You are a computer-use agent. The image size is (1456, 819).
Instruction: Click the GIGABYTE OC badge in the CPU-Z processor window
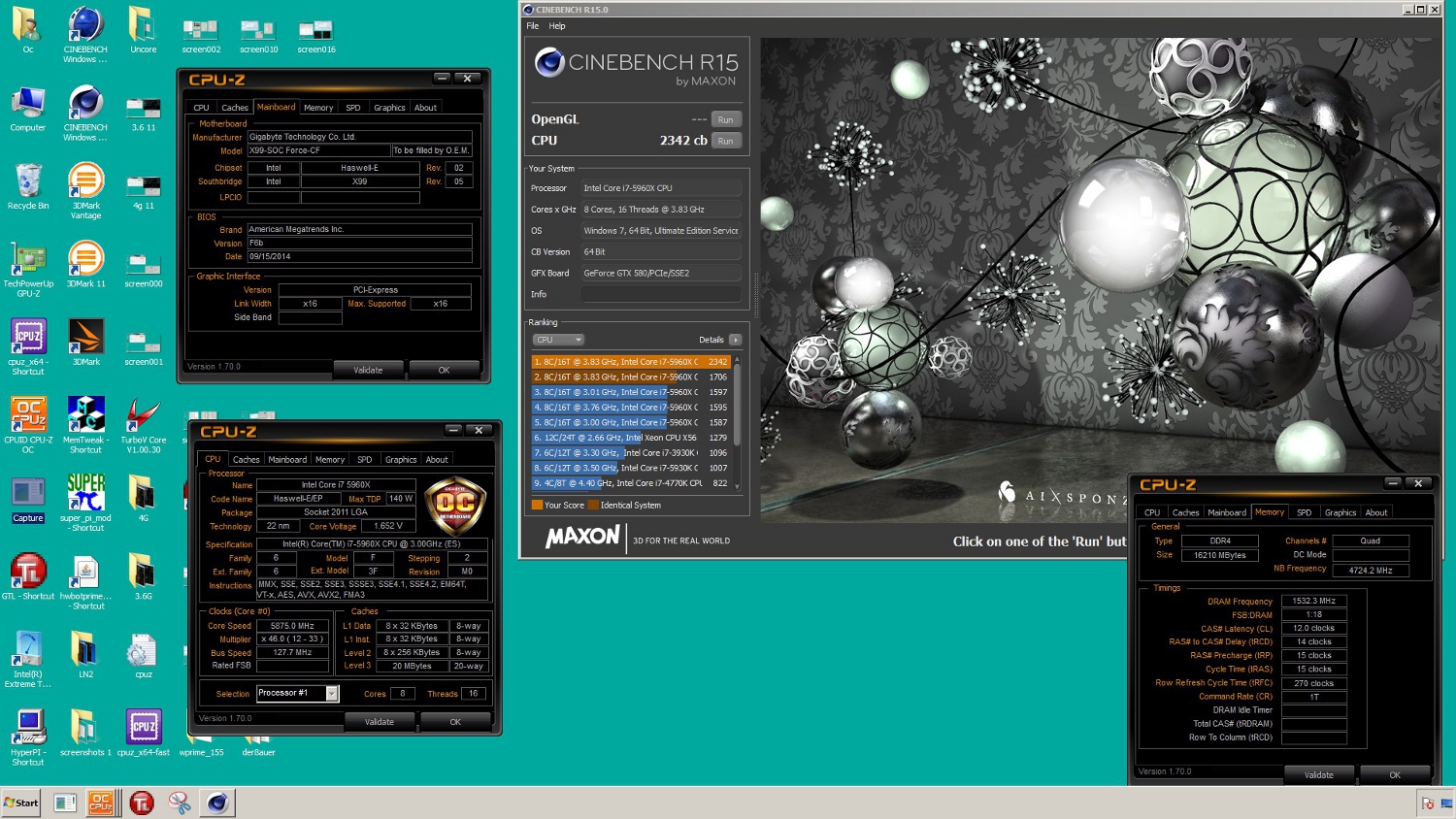(x=455, y=504)
